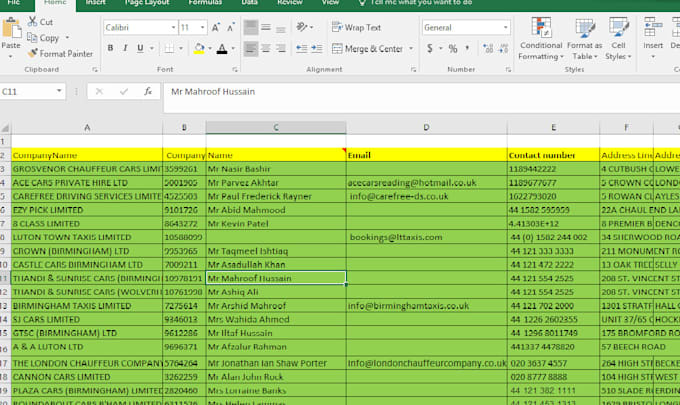The height and width of the screenshot is (405, 680).
Task: Toggle Underline formatting
Action: click(140, 48)
